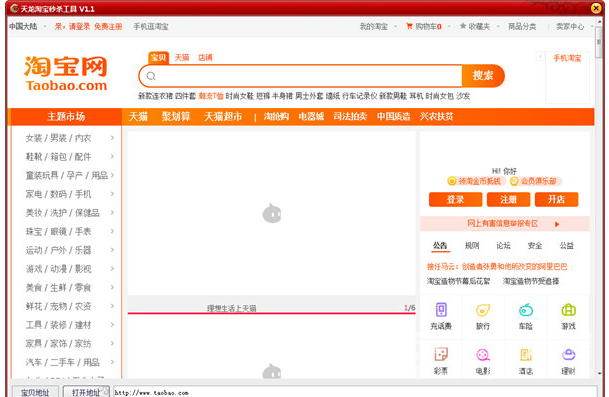Select the 车险 car insurance icon
The width and height of the screenshot is (609, 397).
(x=525, y=310)
